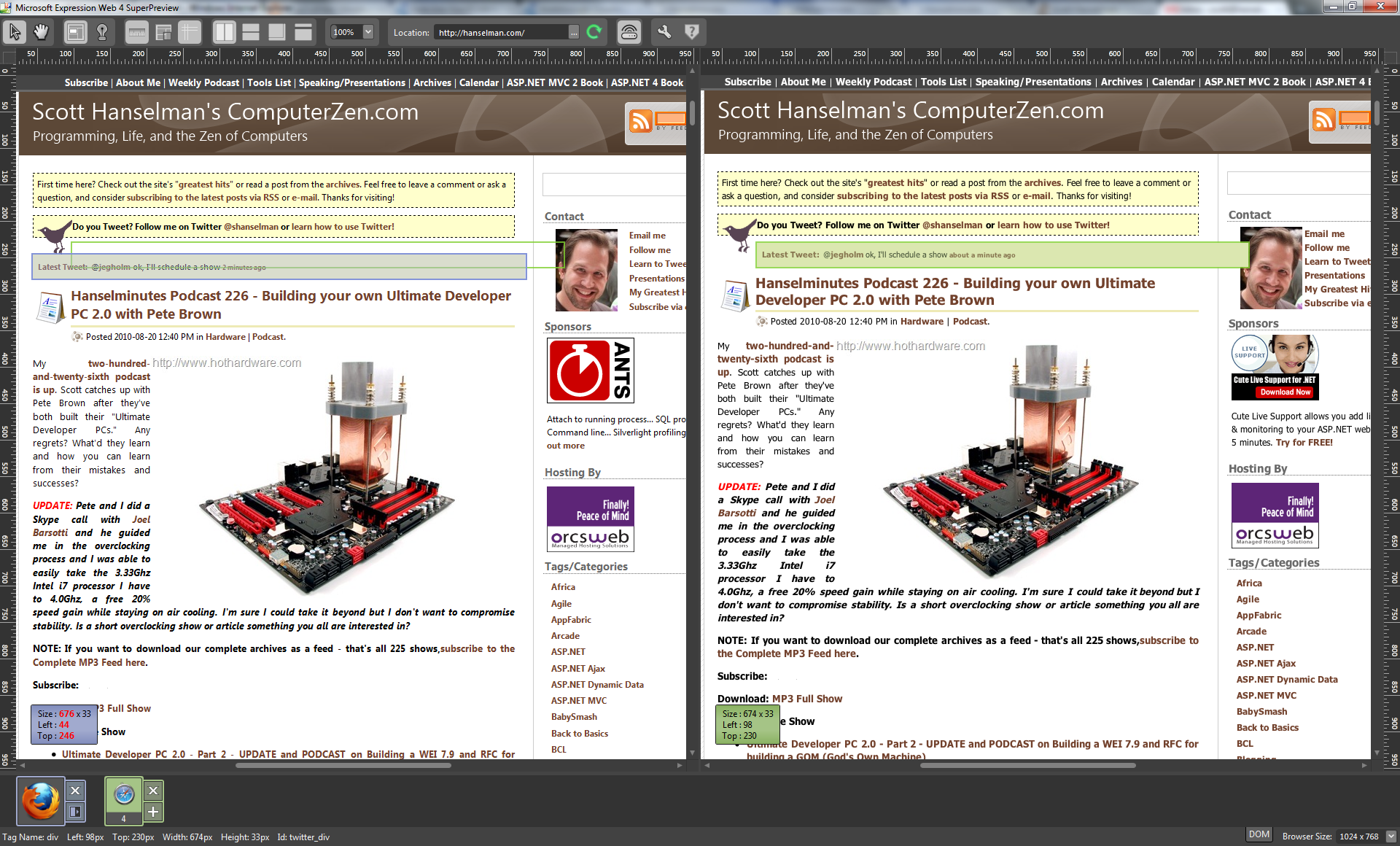Viewport: 1400px width, 846px height.
Task: Open location browse ellipsis button
Action: [x=574, y=33]
